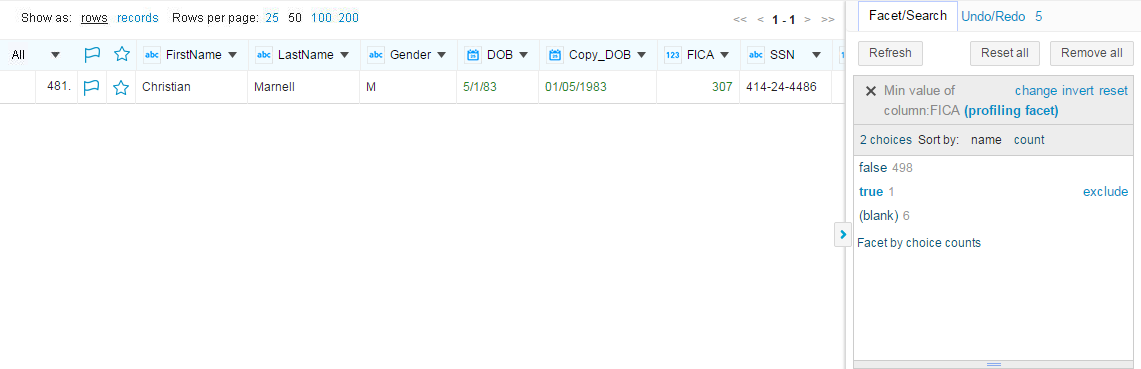The width and height of the screenshot is (1141, 369).
Task: Click the FirstName text type icon
Action: coord(151,55)
